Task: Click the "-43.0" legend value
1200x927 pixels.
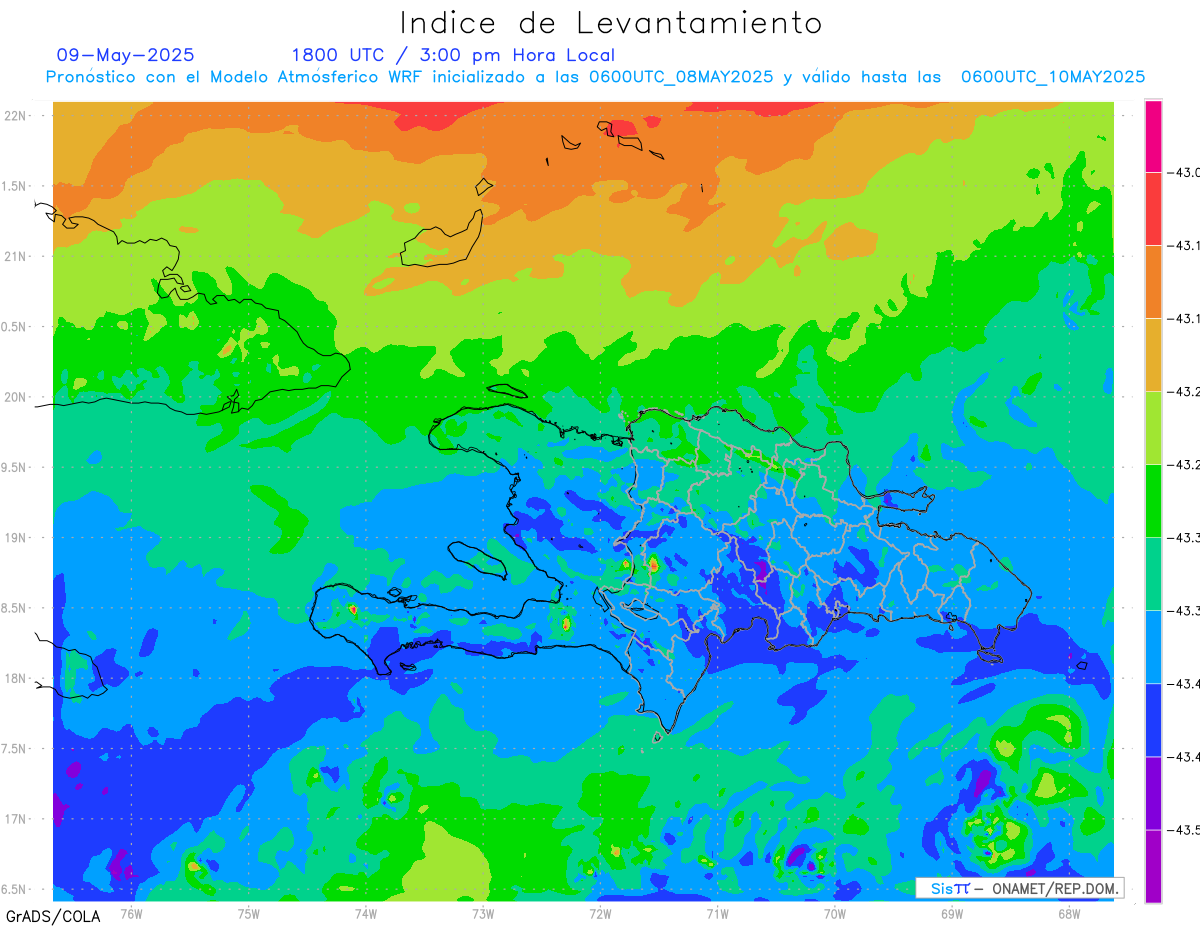Action: pyautogui.click(x=1184, y=172)
